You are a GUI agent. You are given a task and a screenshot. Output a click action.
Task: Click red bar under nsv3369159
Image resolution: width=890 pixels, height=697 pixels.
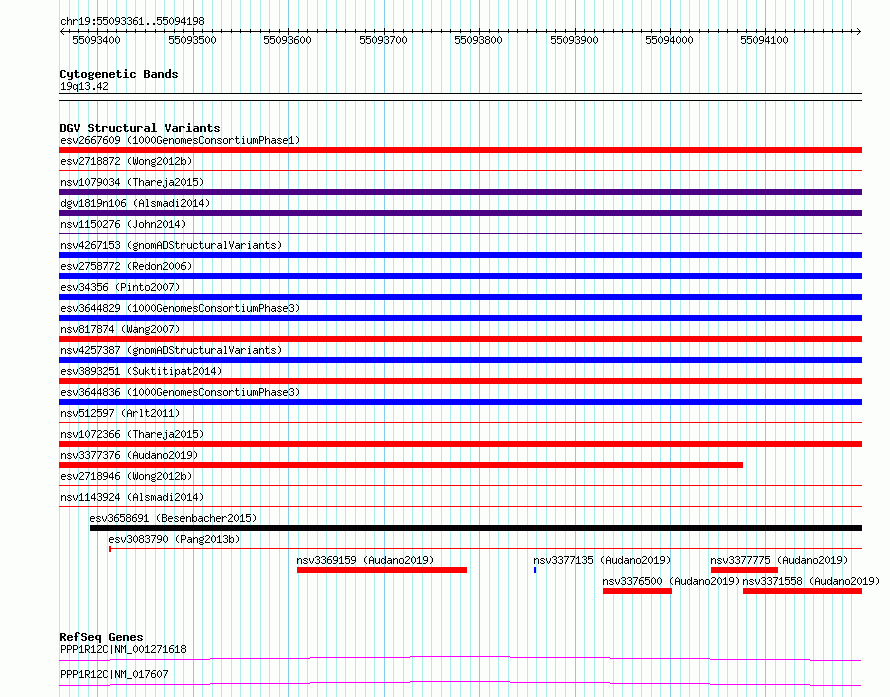click(382, 570)
